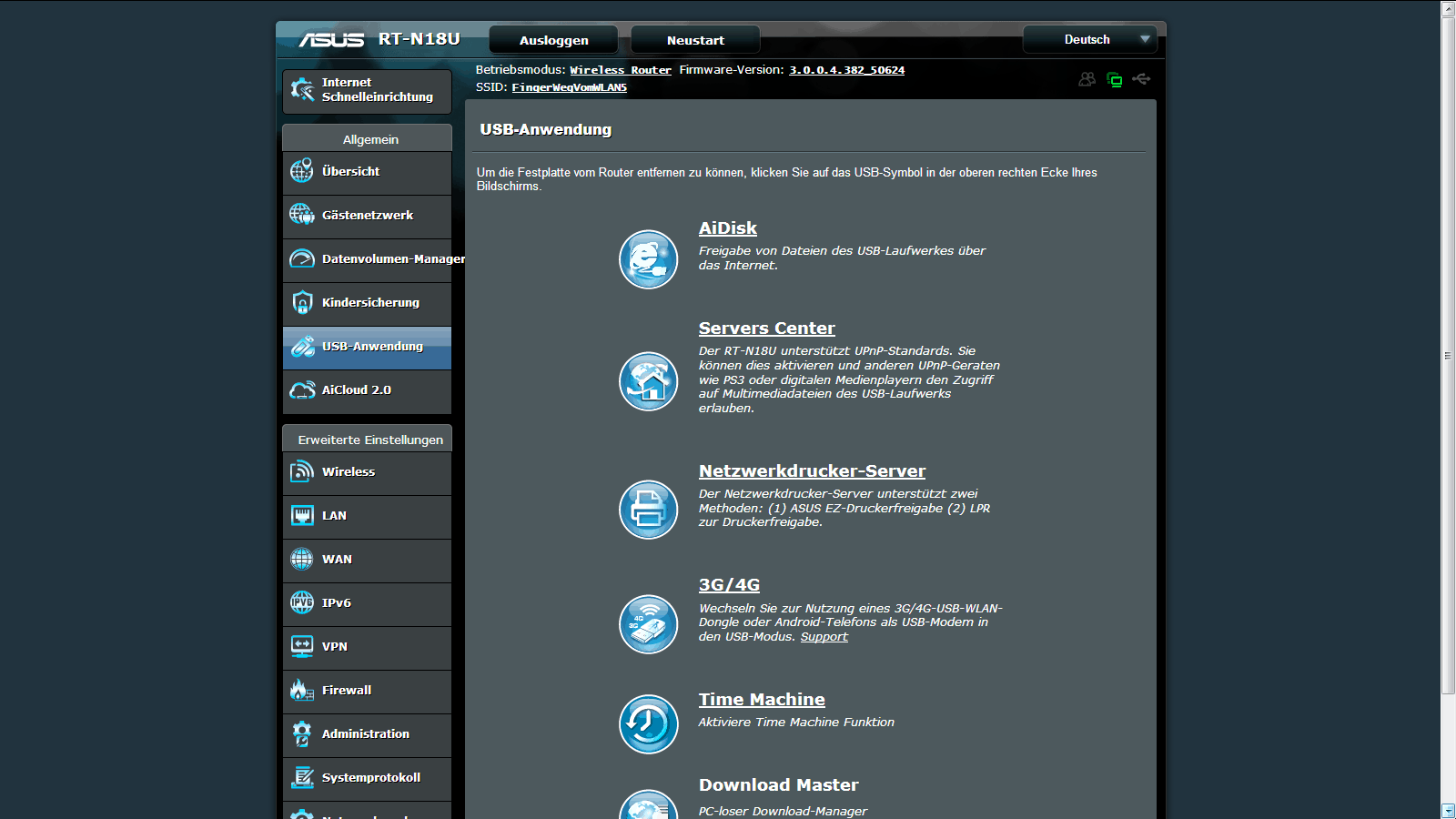Click the Download Master globe icon

[x=648, y=804]
